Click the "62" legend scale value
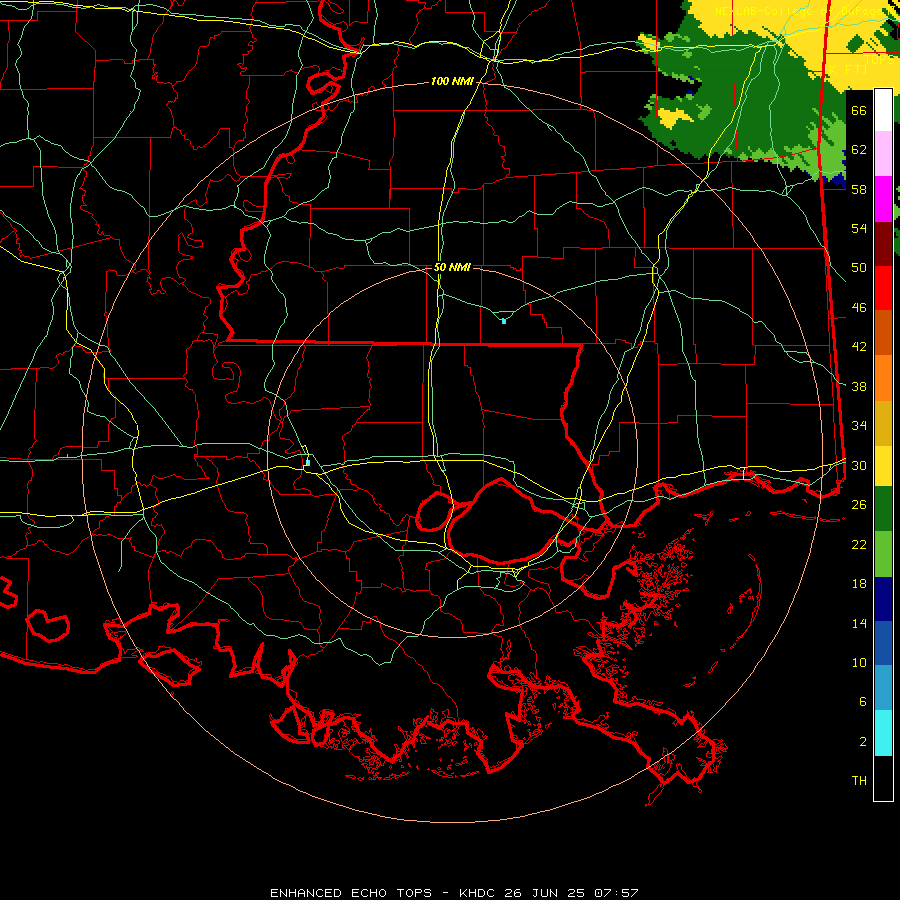Screen dimensions: 900x900 pos(859,150)
